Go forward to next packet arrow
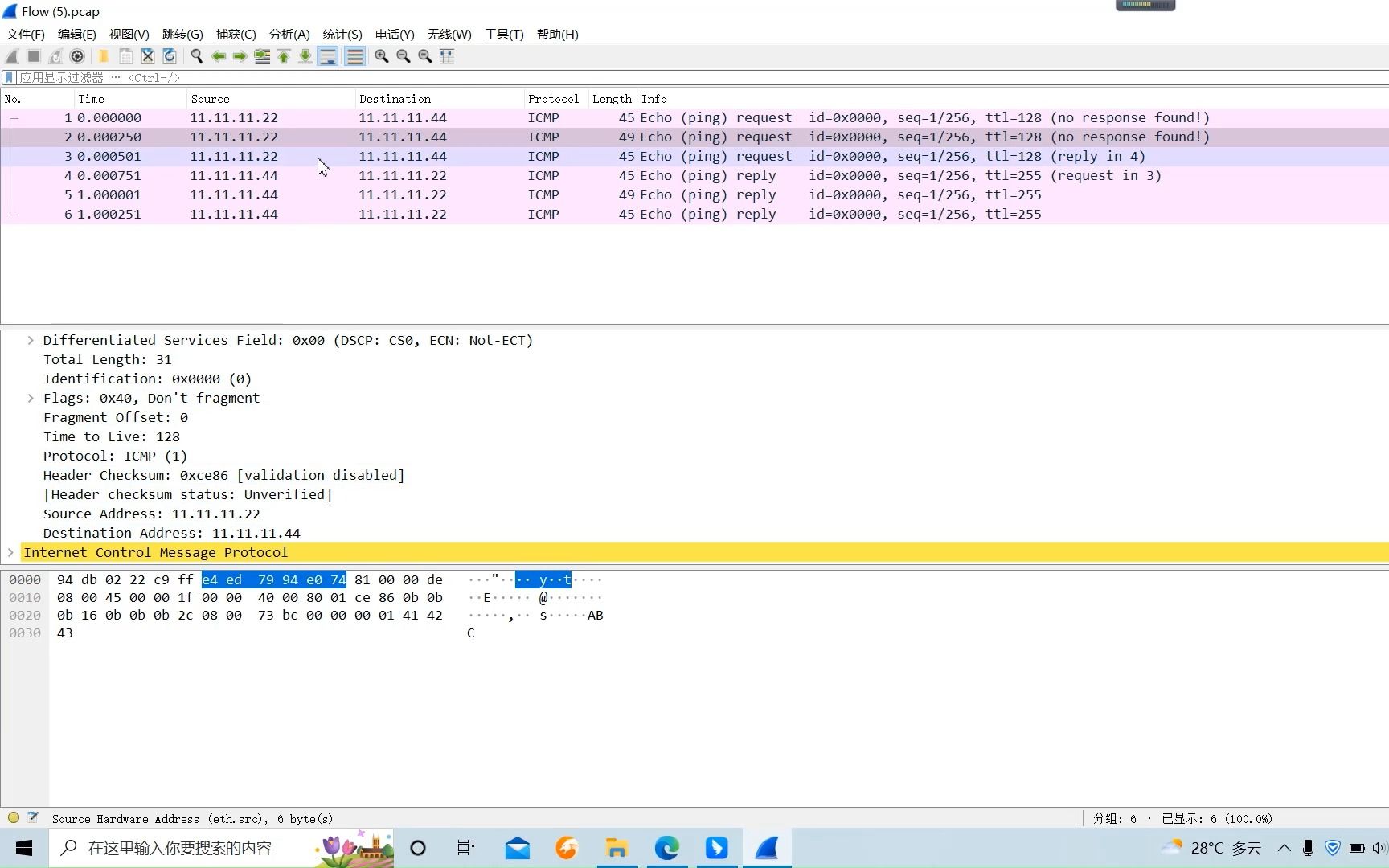This screenshot has height=868, width=1389. pyautogui.click(x=240, y=56)
